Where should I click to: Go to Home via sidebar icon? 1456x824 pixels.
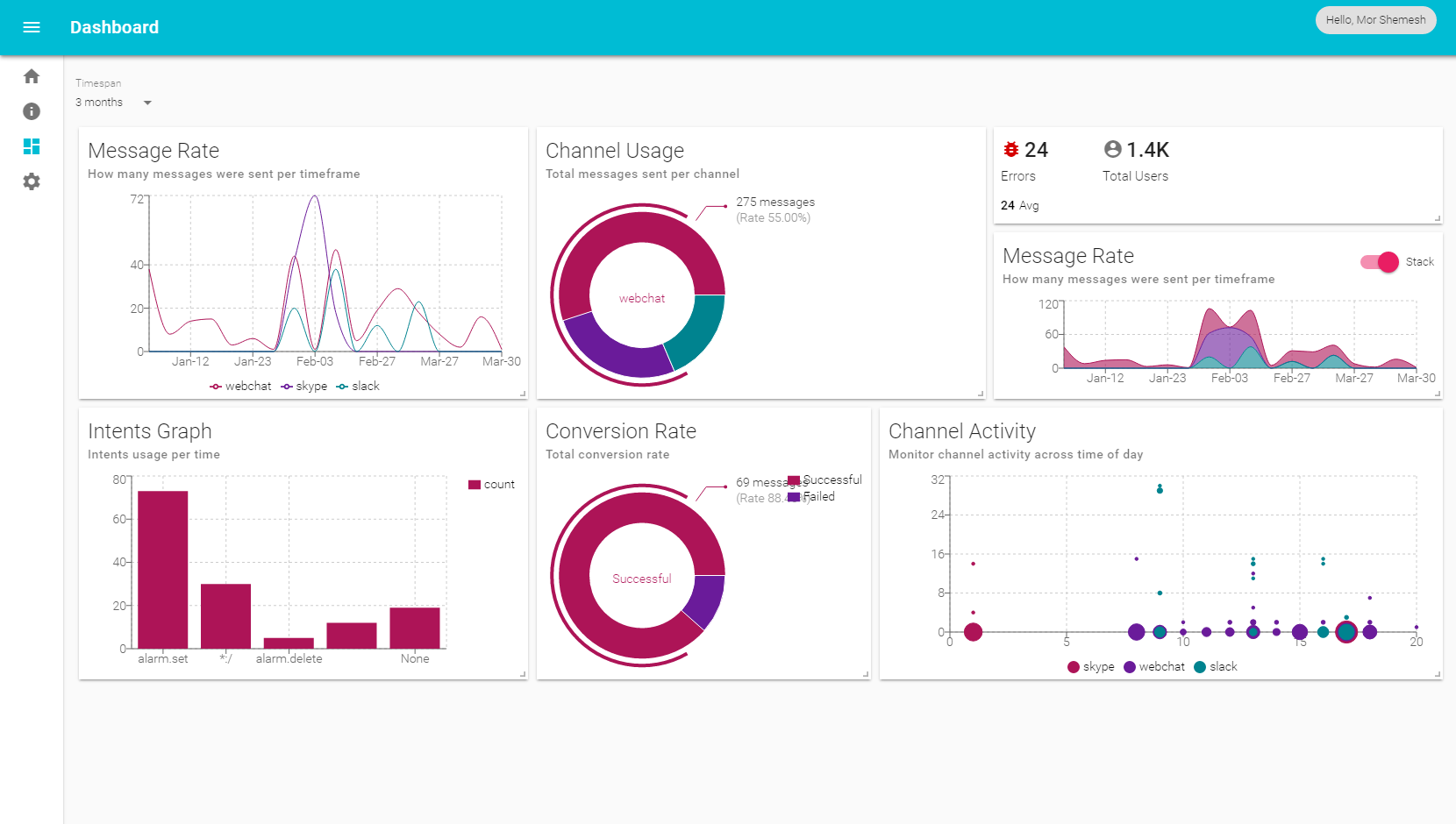pyautogui.click(x=32, y=76)
